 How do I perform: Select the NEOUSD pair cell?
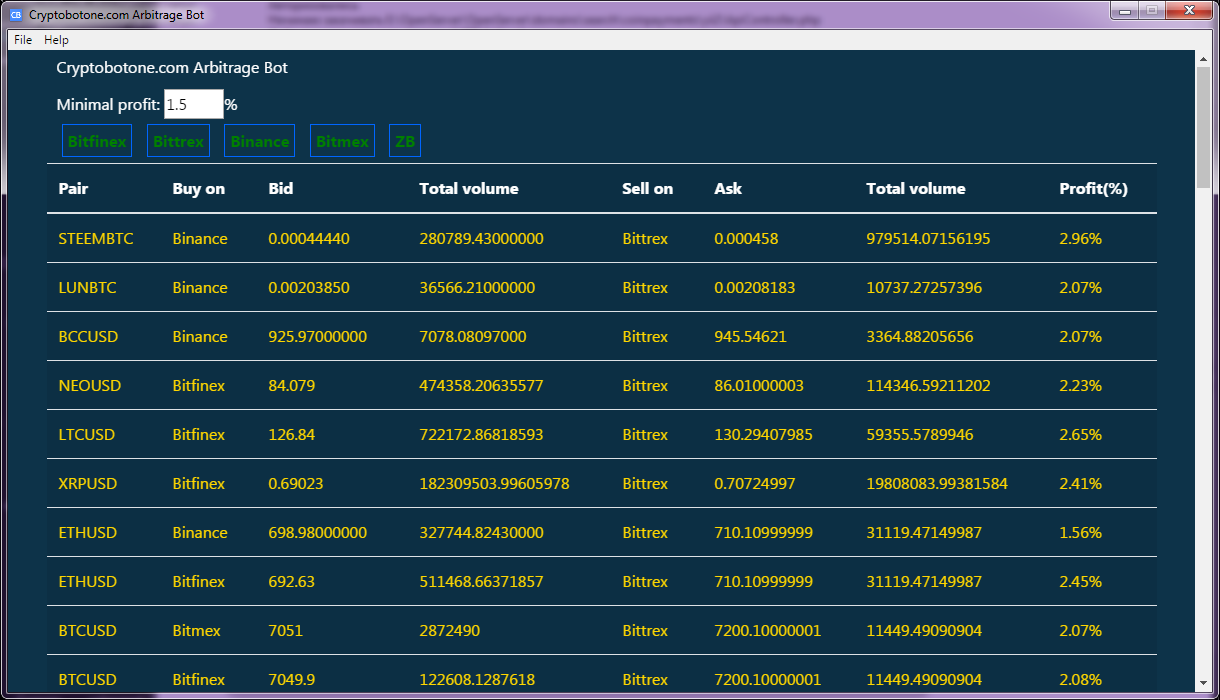(90, 386)
